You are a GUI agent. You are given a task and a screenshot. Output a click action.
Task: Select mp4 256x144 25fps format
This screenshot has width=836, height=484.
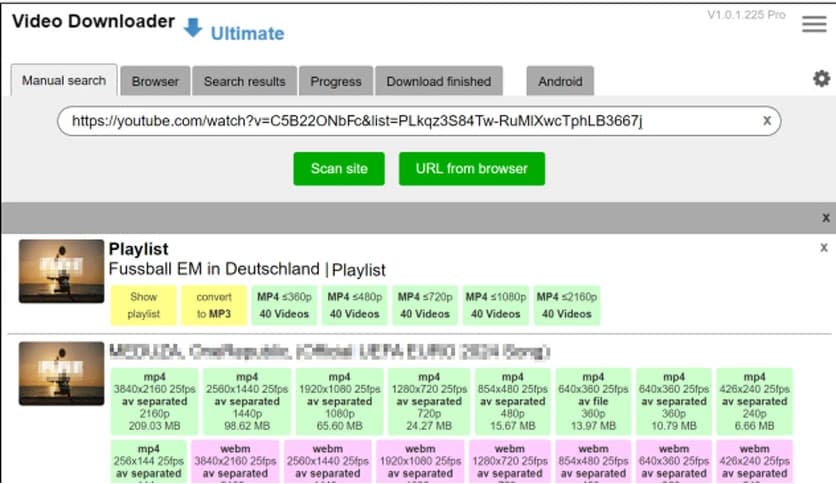pos(149,462)
